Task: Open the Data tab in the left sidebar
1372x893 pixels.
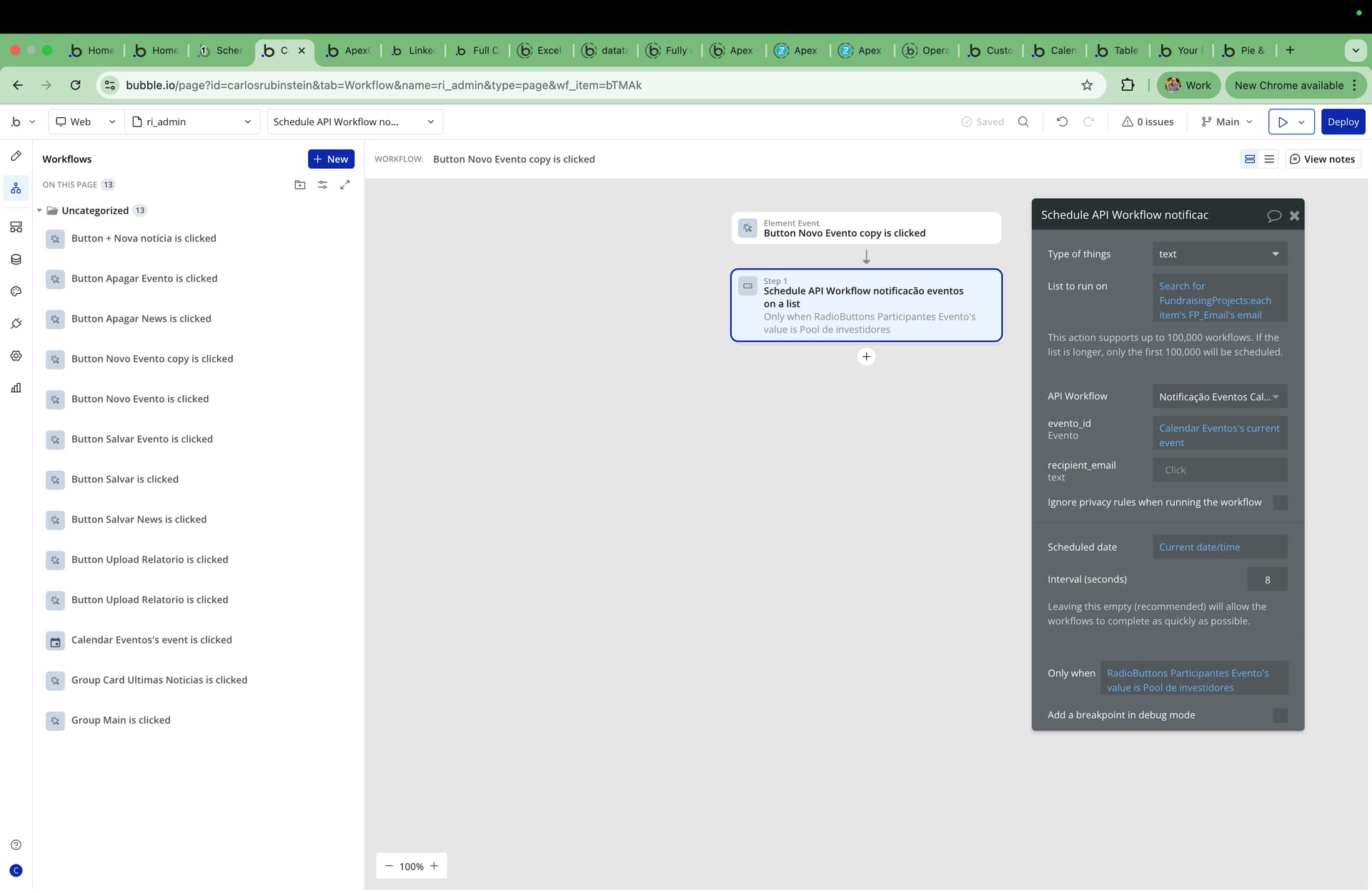Action: [16, 260]
